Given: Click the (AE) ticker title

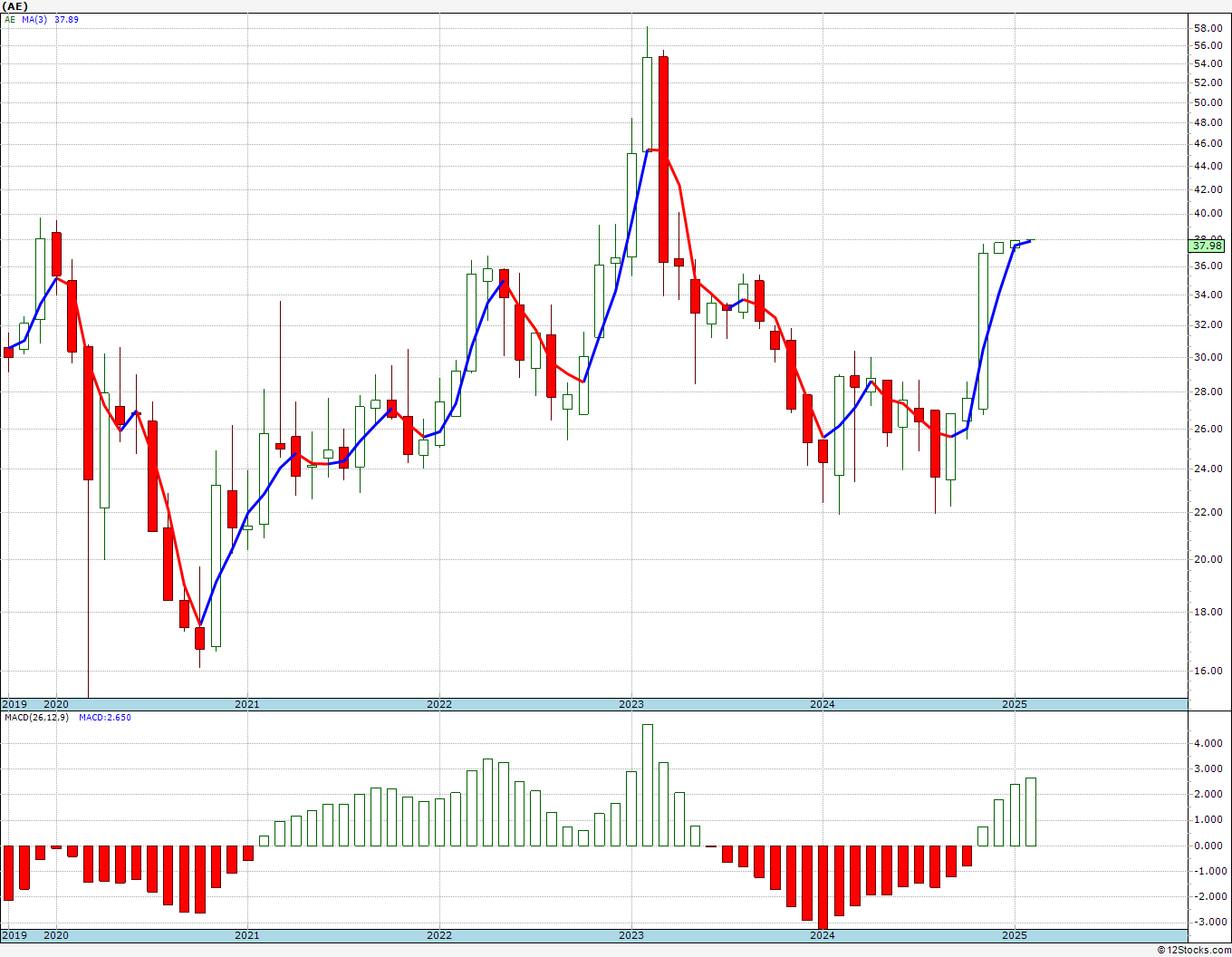Looking at the screenshot, I should point(15,5).
